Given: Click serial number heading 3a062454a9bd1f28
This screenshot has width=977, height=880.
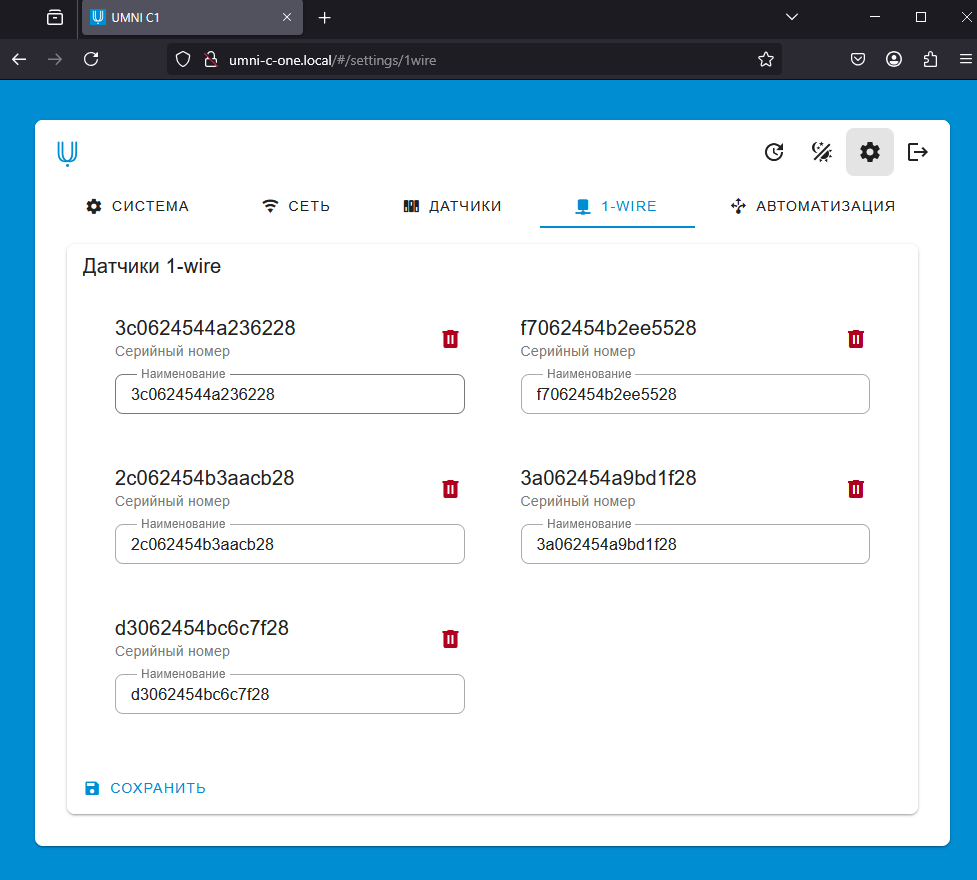Looking at the screenshot, I should coord(609,478).
